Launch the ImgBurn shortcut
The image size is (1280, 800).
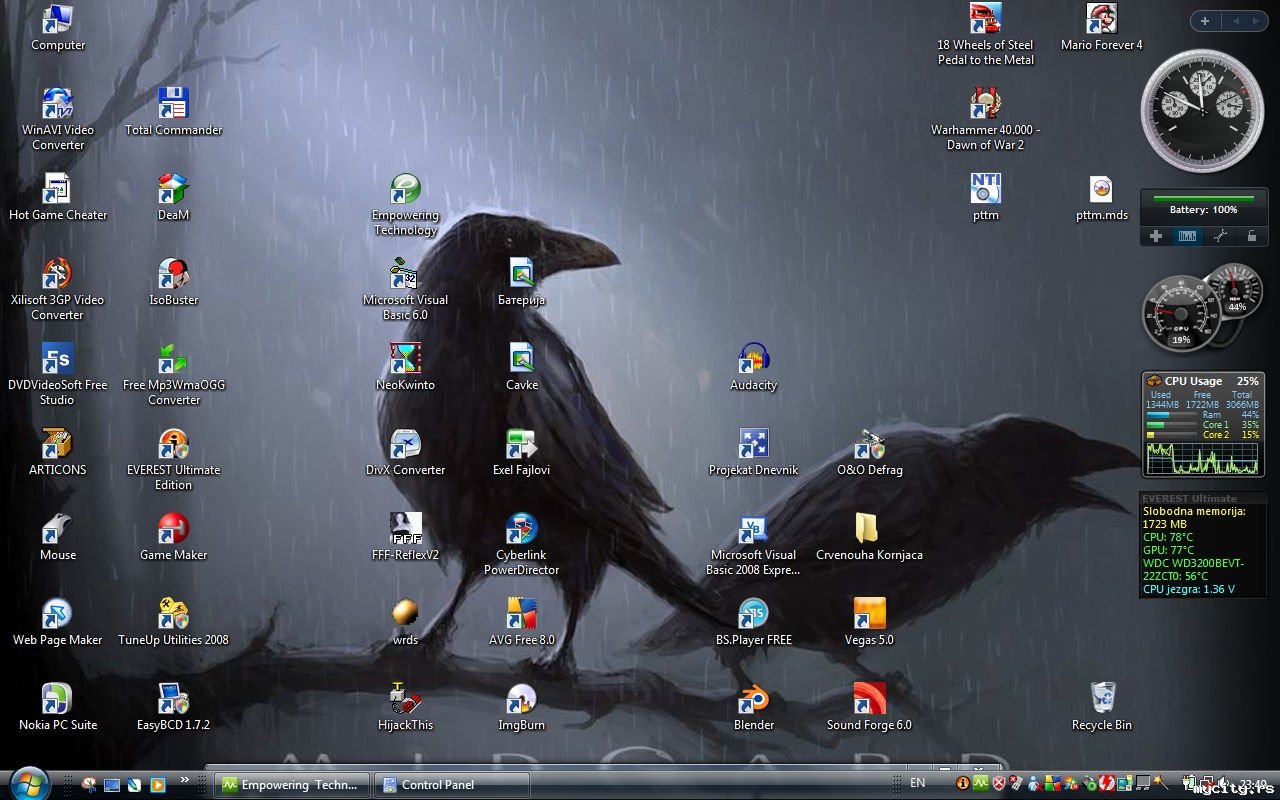[522, 707]
